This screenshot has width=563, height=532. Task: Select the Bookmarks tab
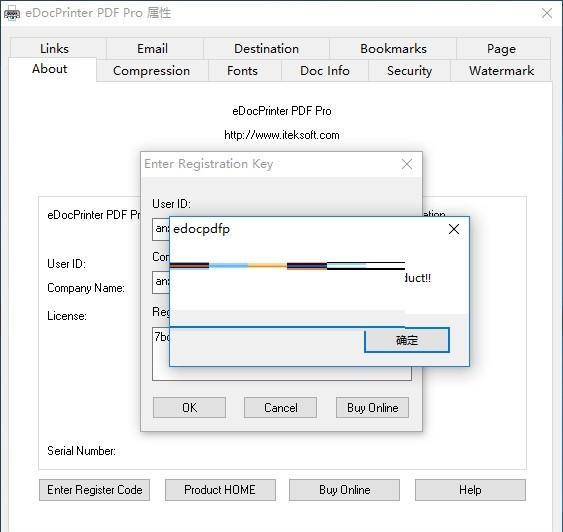tap(393, 48)
